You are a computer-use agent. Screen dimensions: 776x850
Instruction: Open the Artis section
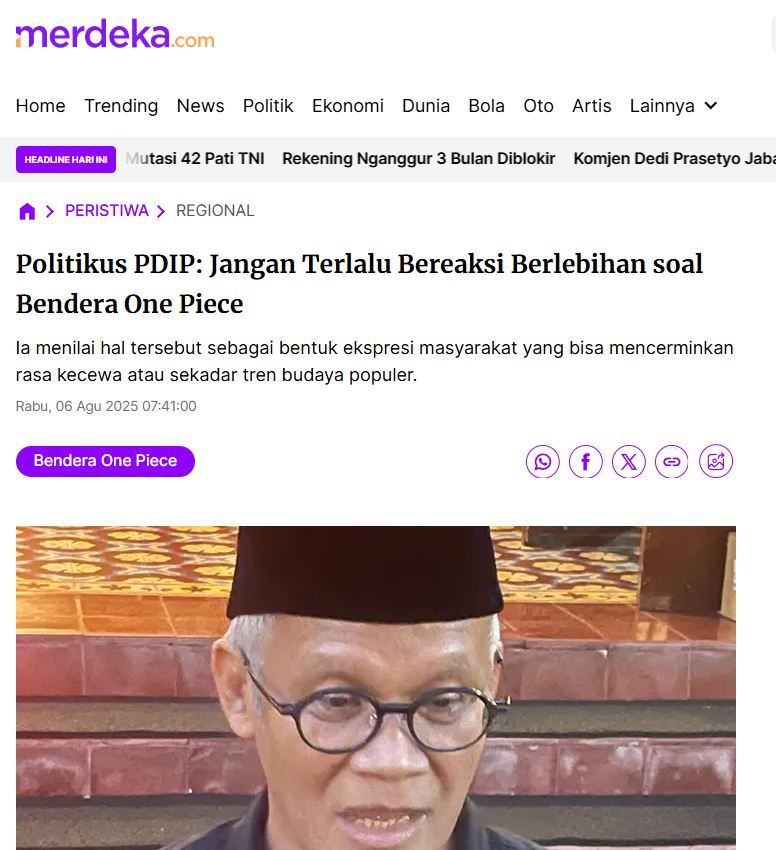(x=592, y=106)
